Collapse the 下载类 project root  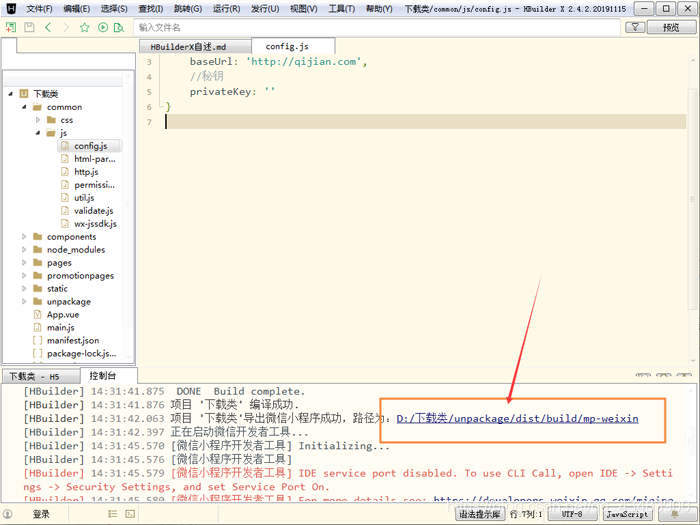coord(11,94)
